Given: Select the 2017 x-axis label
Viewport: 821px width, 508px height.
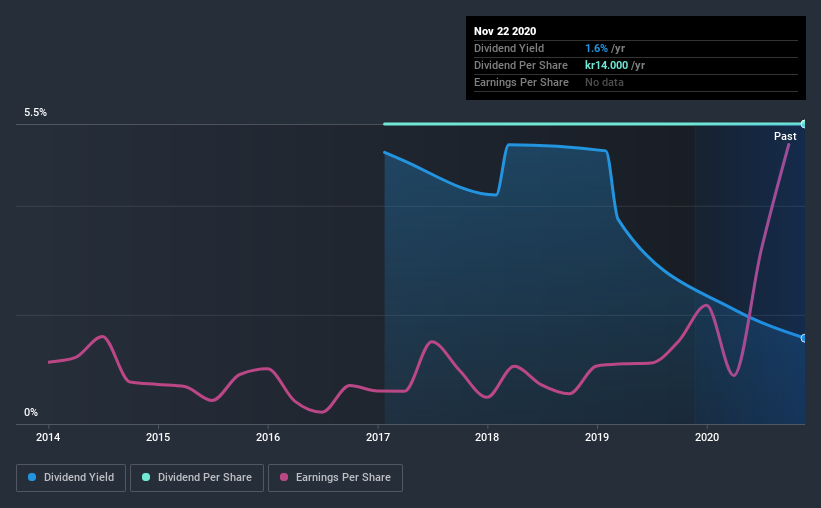Looking at the screenshot, I should tap(378, 437).
